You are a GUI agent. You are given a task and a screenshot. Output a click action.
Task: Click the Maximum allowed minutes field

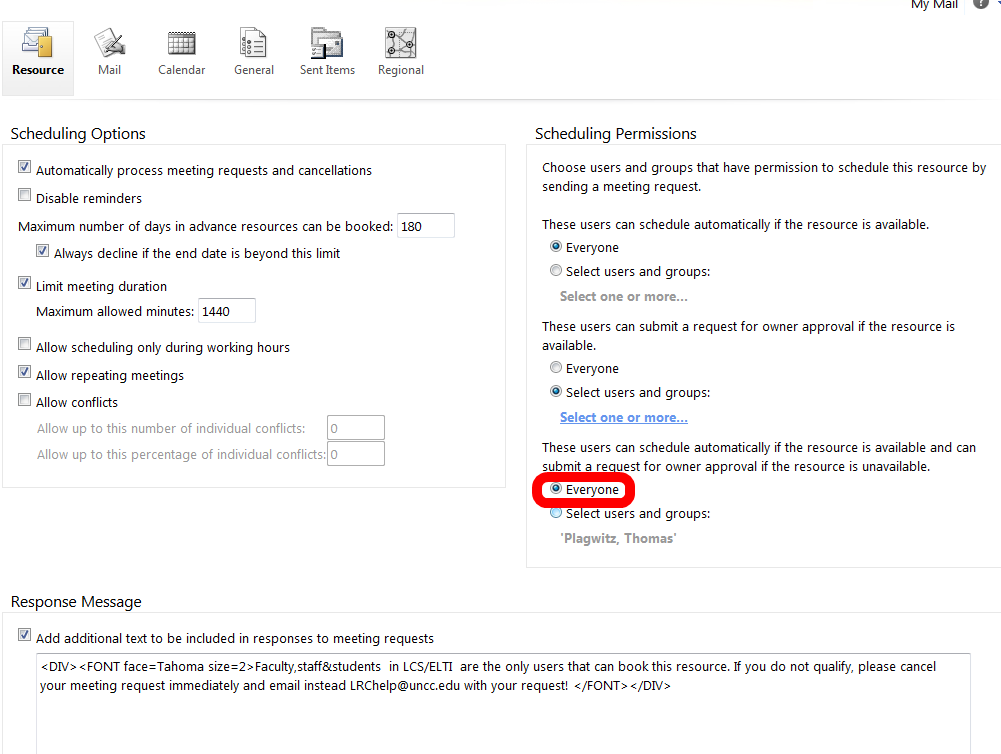226,311
